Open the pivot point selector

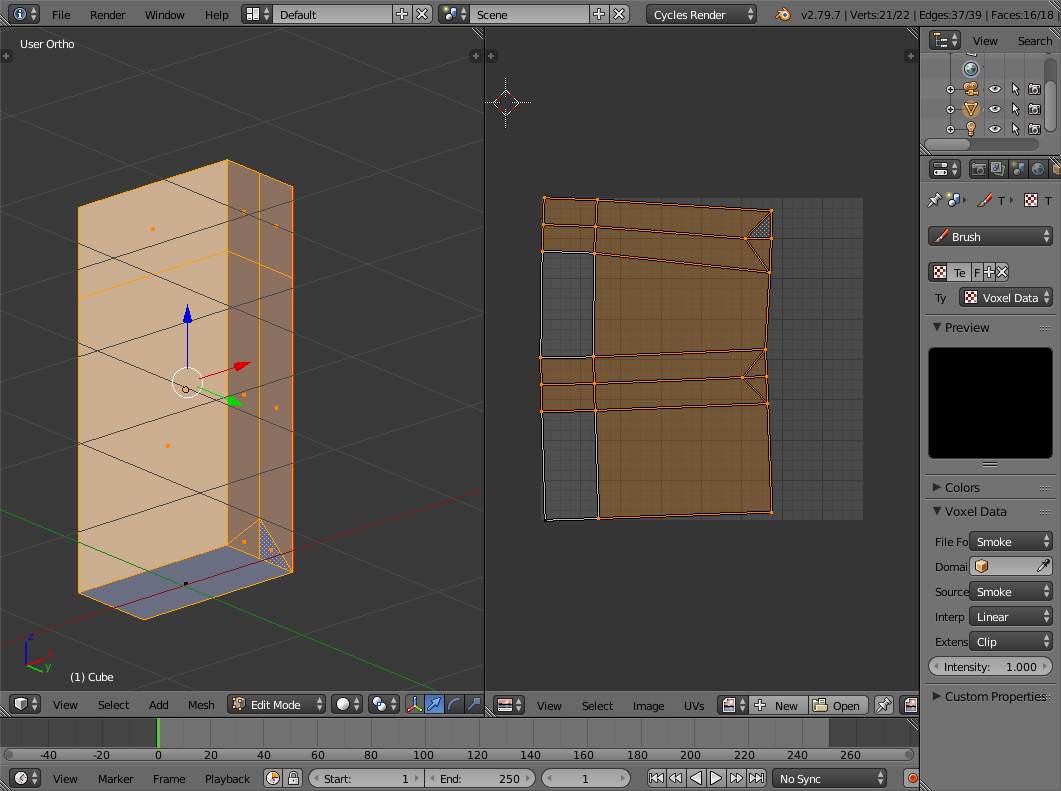pyautogui.click(x=384, y=704)
